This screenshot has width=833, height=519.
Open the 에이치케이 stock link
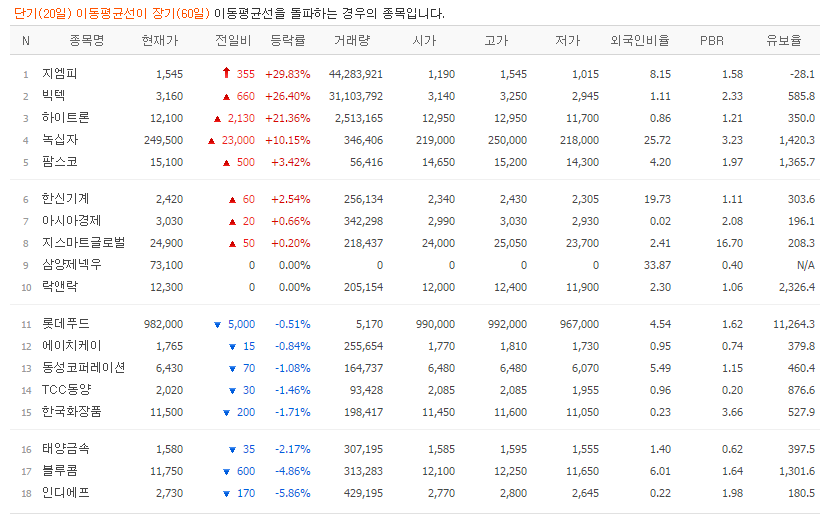click(x=71, y=346)
